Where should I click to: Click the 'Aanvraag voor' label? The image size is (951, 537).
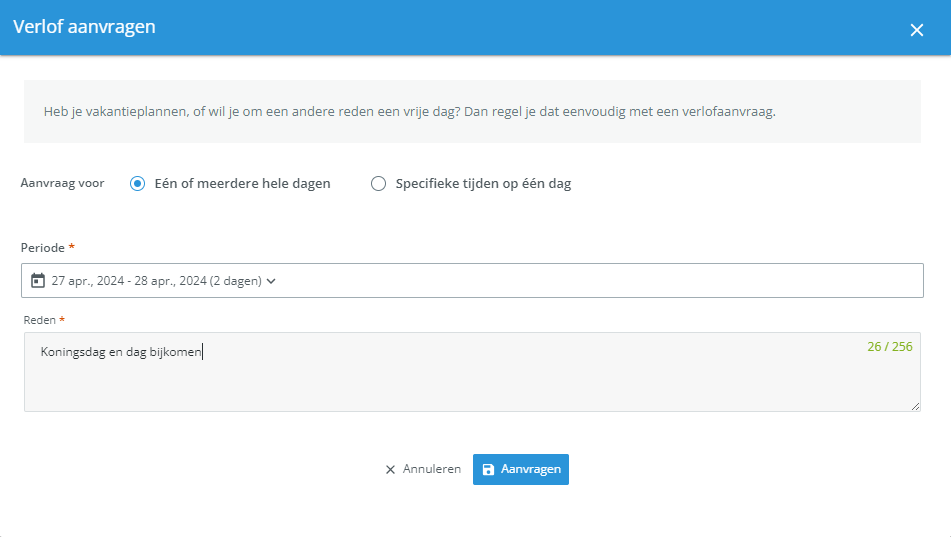[62, 183]
